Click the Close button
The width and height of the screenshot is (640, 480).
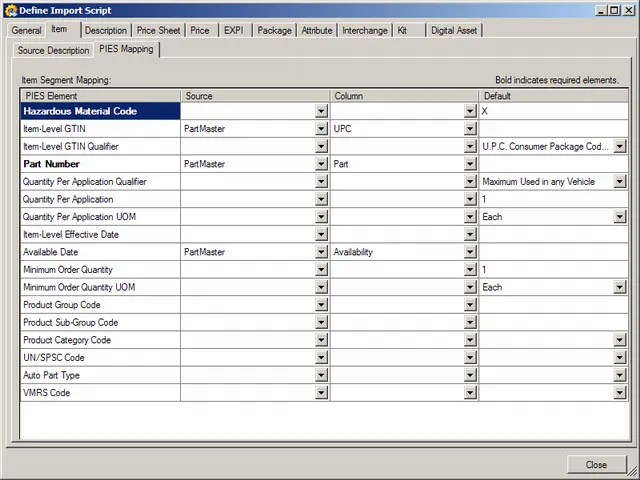coord(596,465)
